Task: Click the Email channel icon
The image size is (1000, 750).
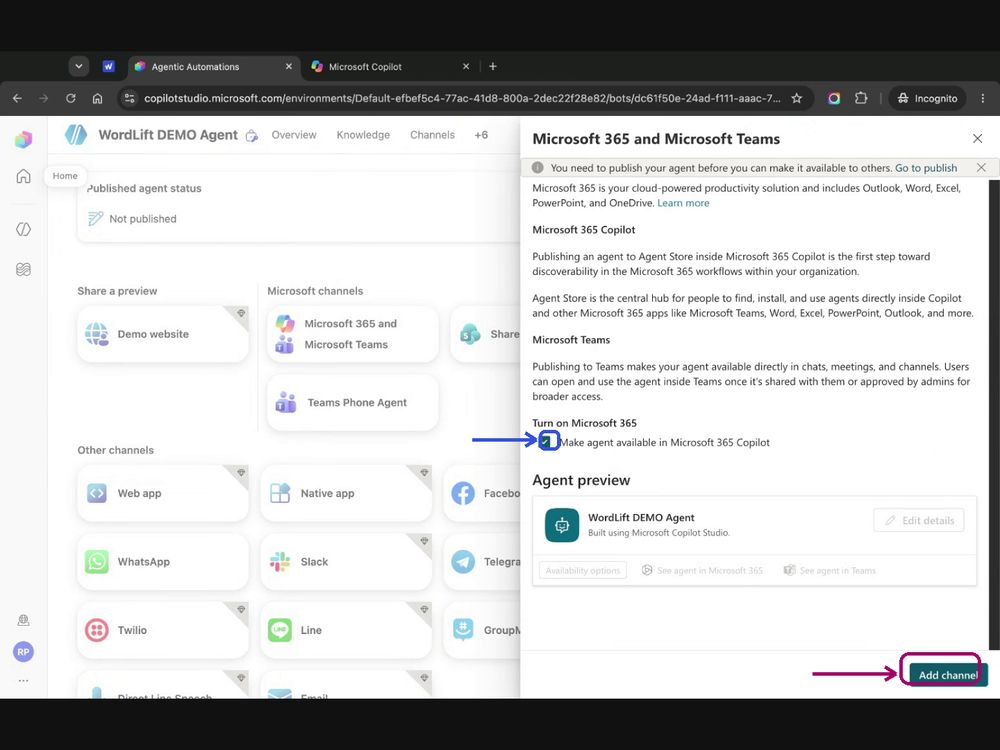Action: point(279,694)
